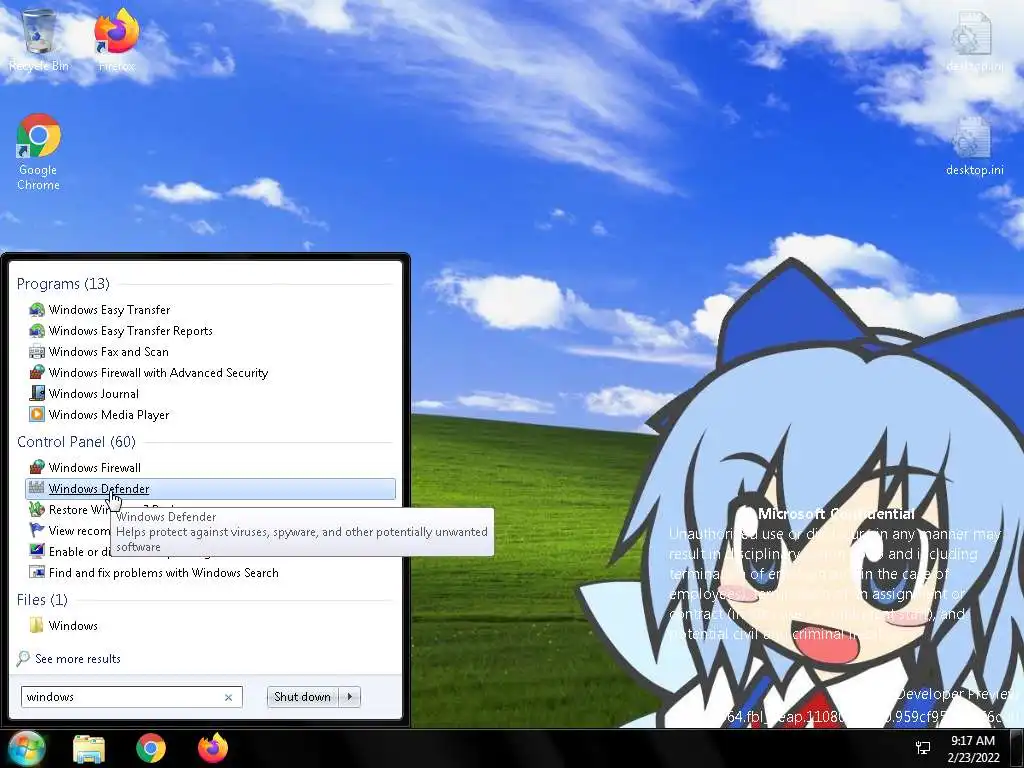1024x768 pixels.
Task: Click See more results link
Action: click(78, 659)
